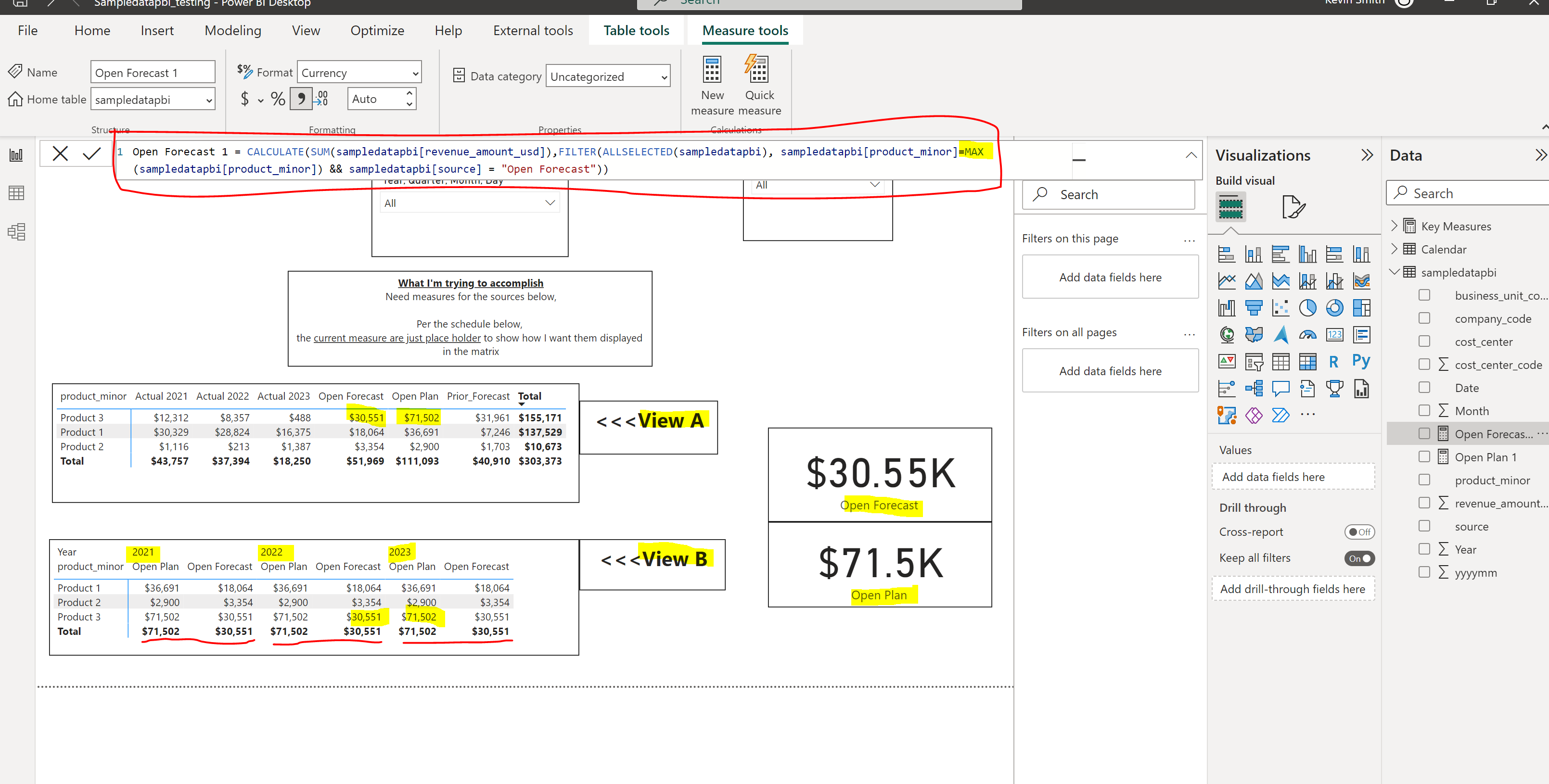Screen dimensions: 1549x784
Task: Switch to Model view in sidebar
Action: (16, 232)
